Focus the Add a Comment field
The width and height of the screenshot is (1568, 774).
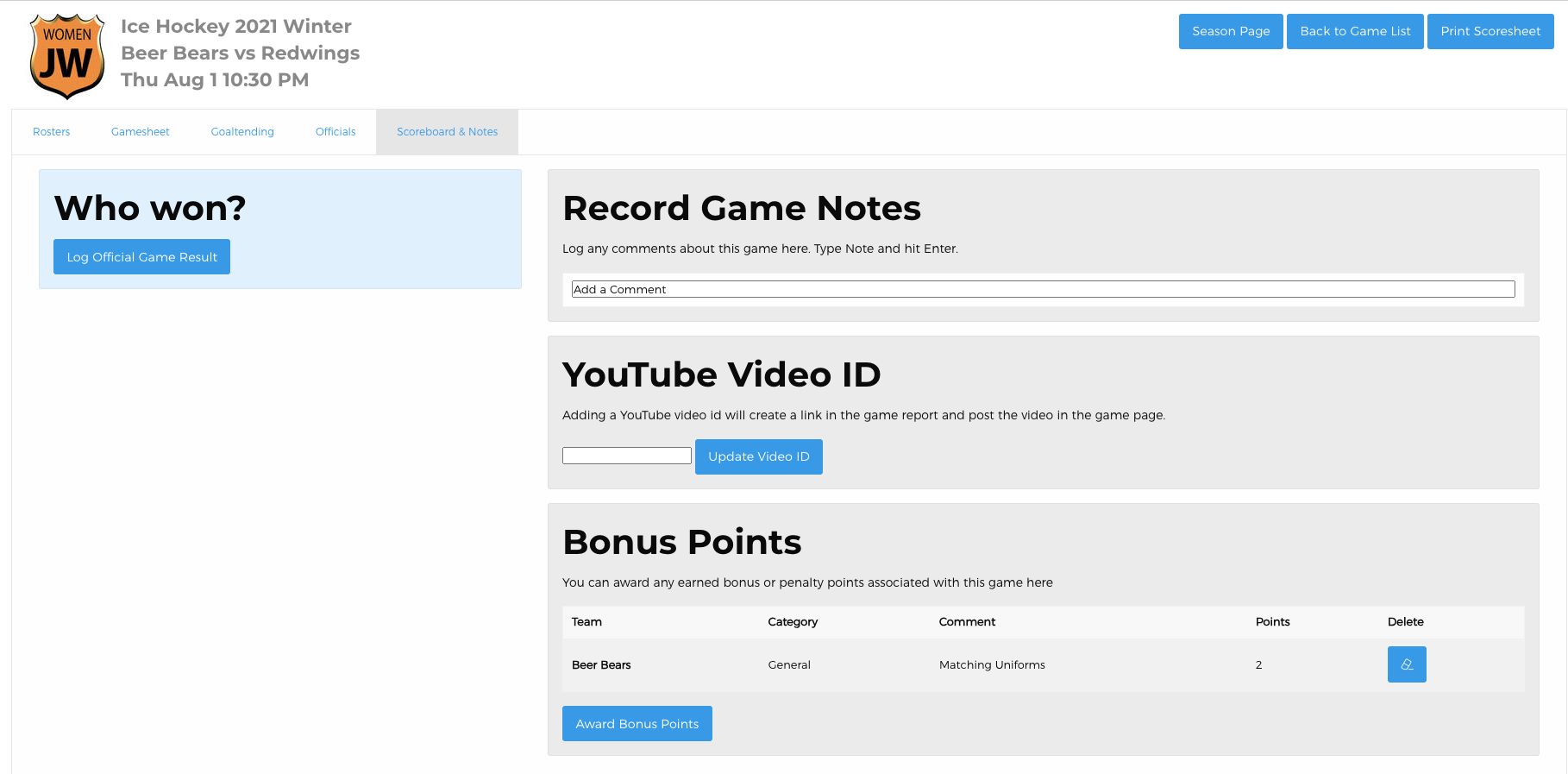(1044, 289)
